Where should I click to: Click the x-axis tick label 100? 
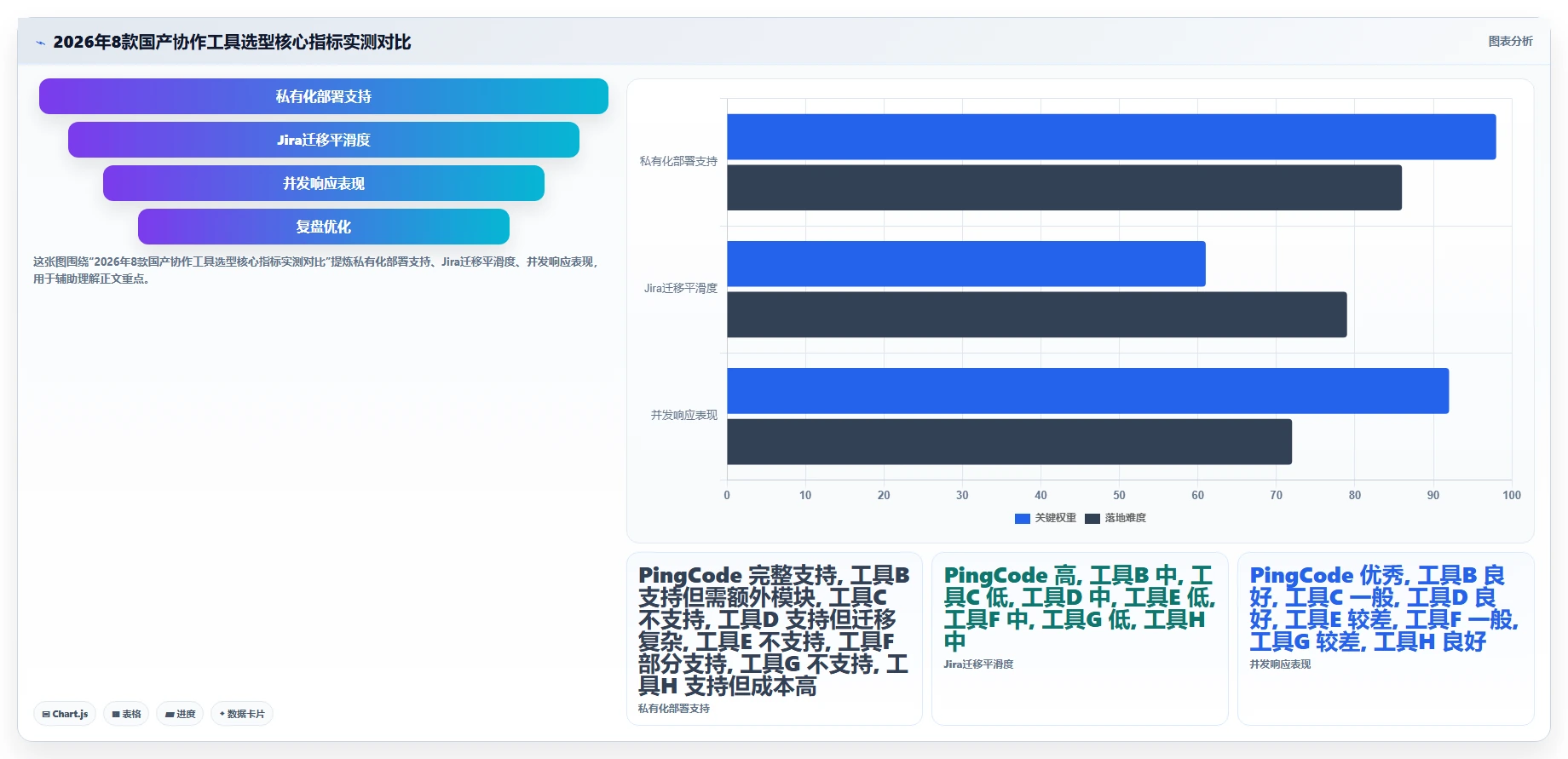(x=1512, y=495)
